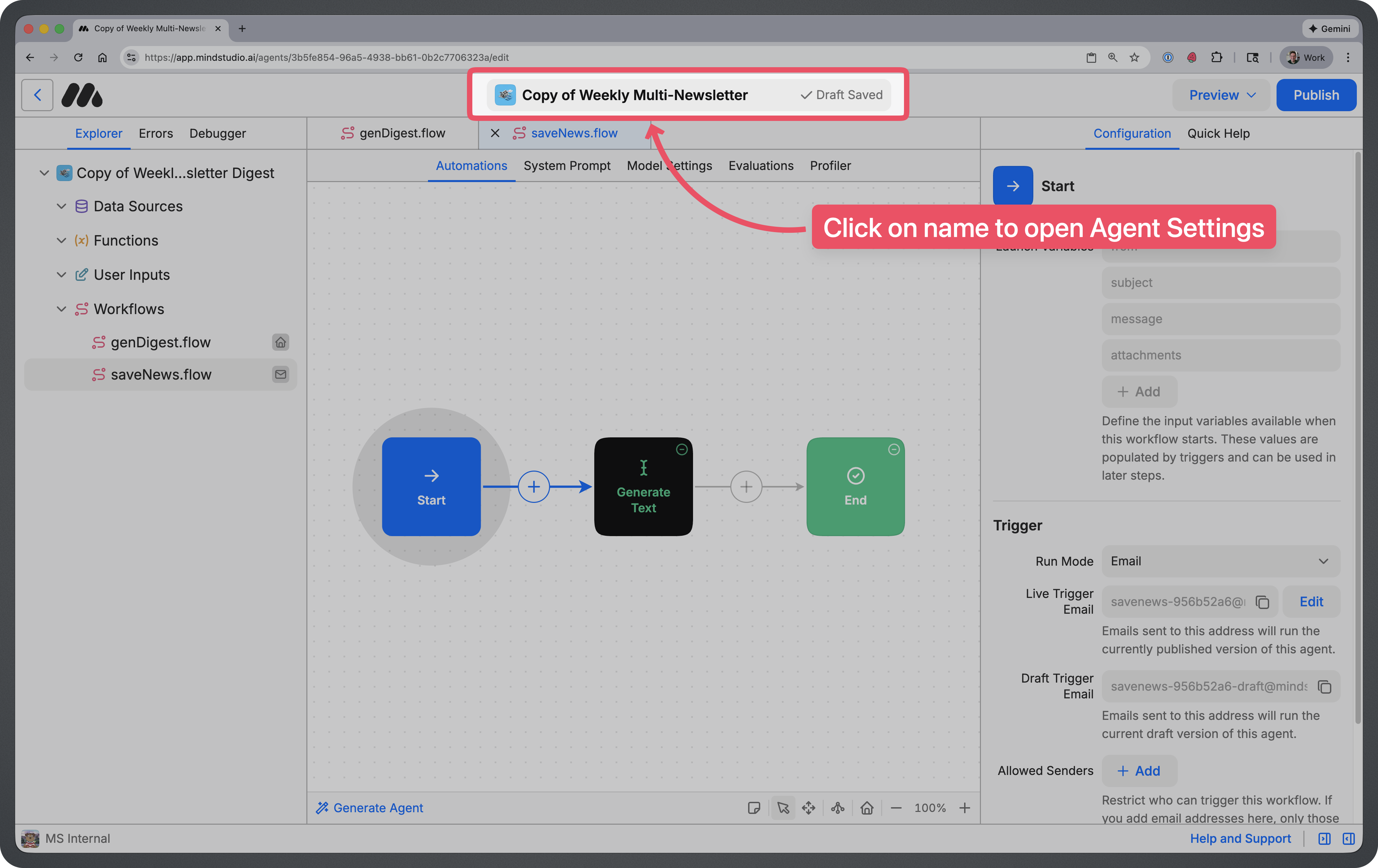Screen dimensions: 1378x868
Task: Click the sticky note icon in canvas toolbar
Action: pos(754,808)
